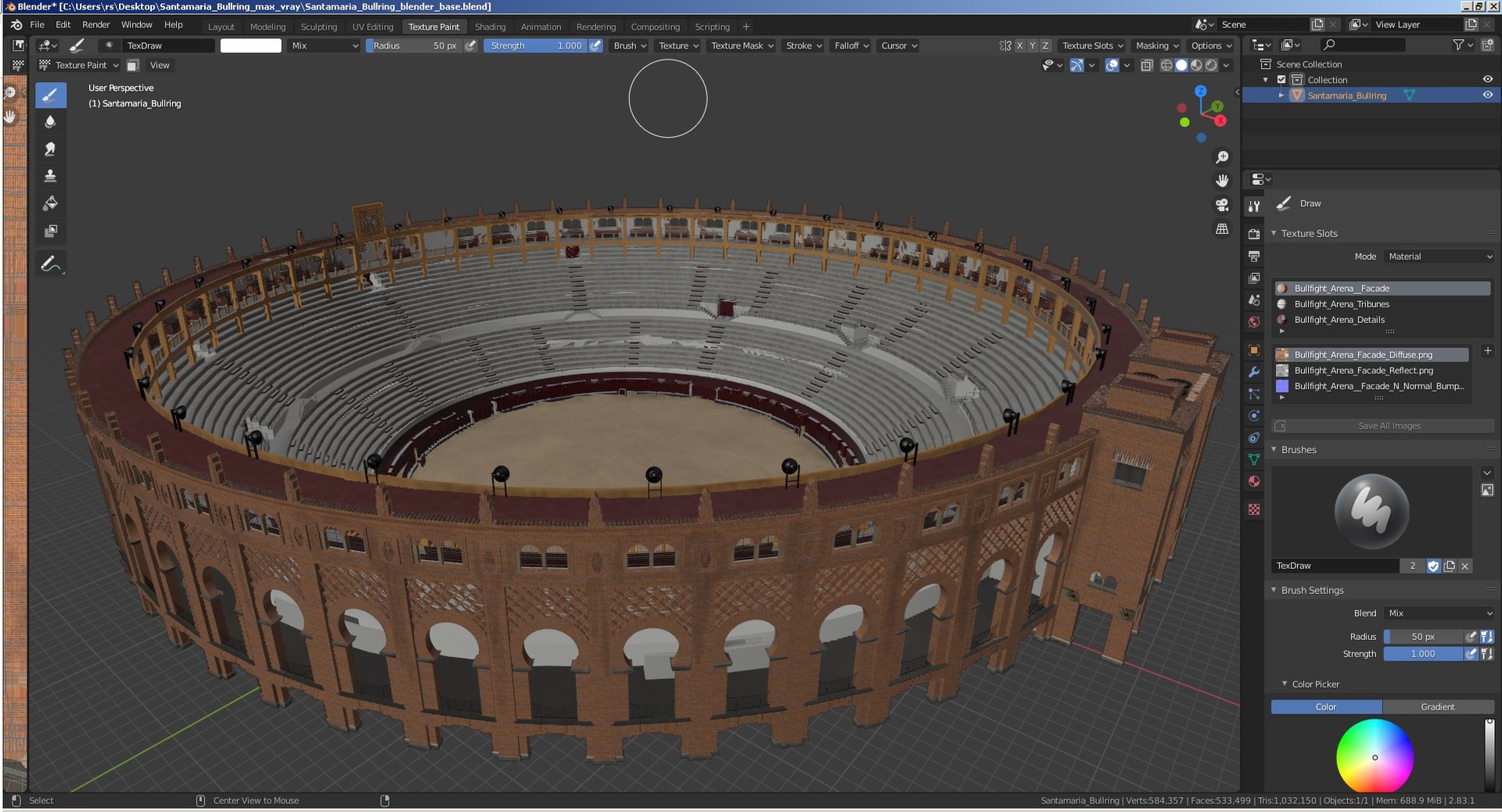Select the Smear tool
1502x812 pixels.
50,149
